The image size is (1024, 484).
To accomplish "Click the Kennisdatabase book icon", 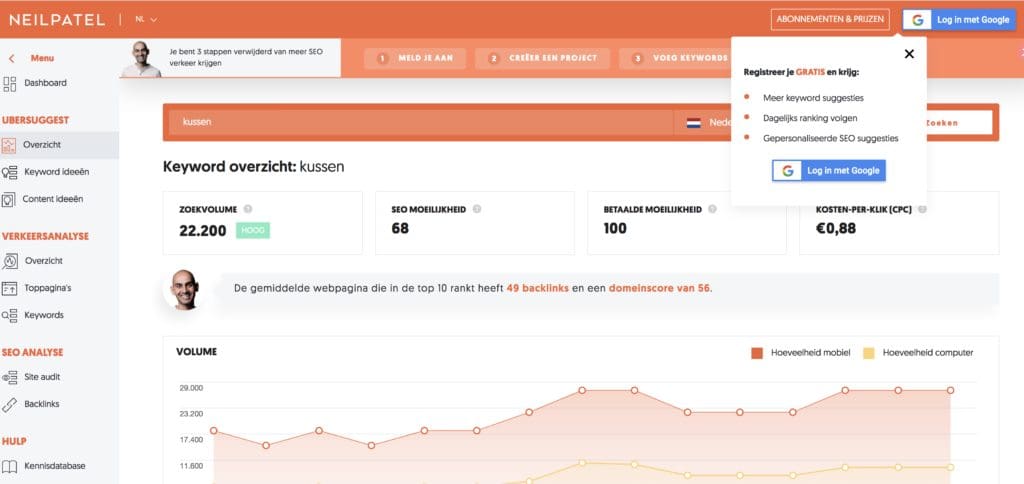I will (9, 466).
